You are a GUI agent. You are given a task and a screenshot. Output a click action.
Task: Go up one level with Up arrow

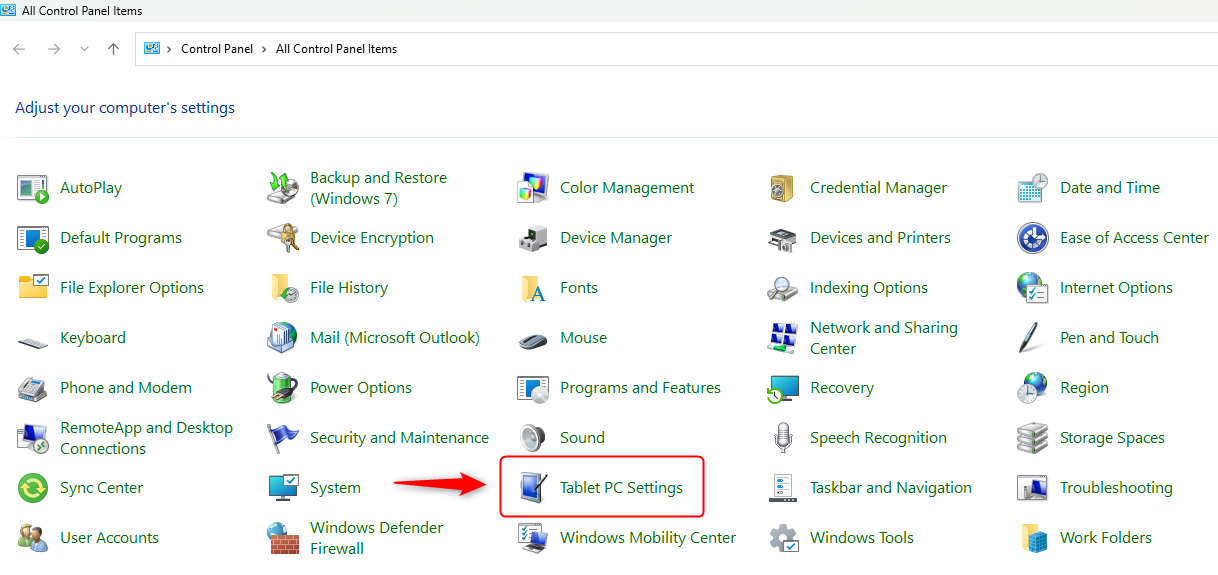pos(113,49)
